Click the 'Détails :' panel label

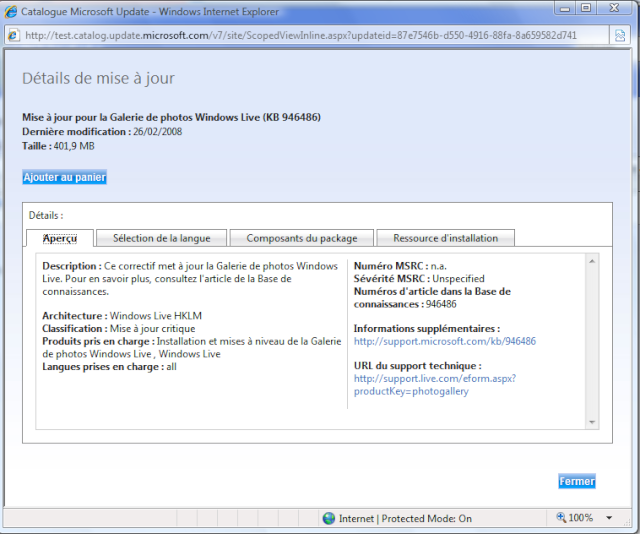pos(46,216)
